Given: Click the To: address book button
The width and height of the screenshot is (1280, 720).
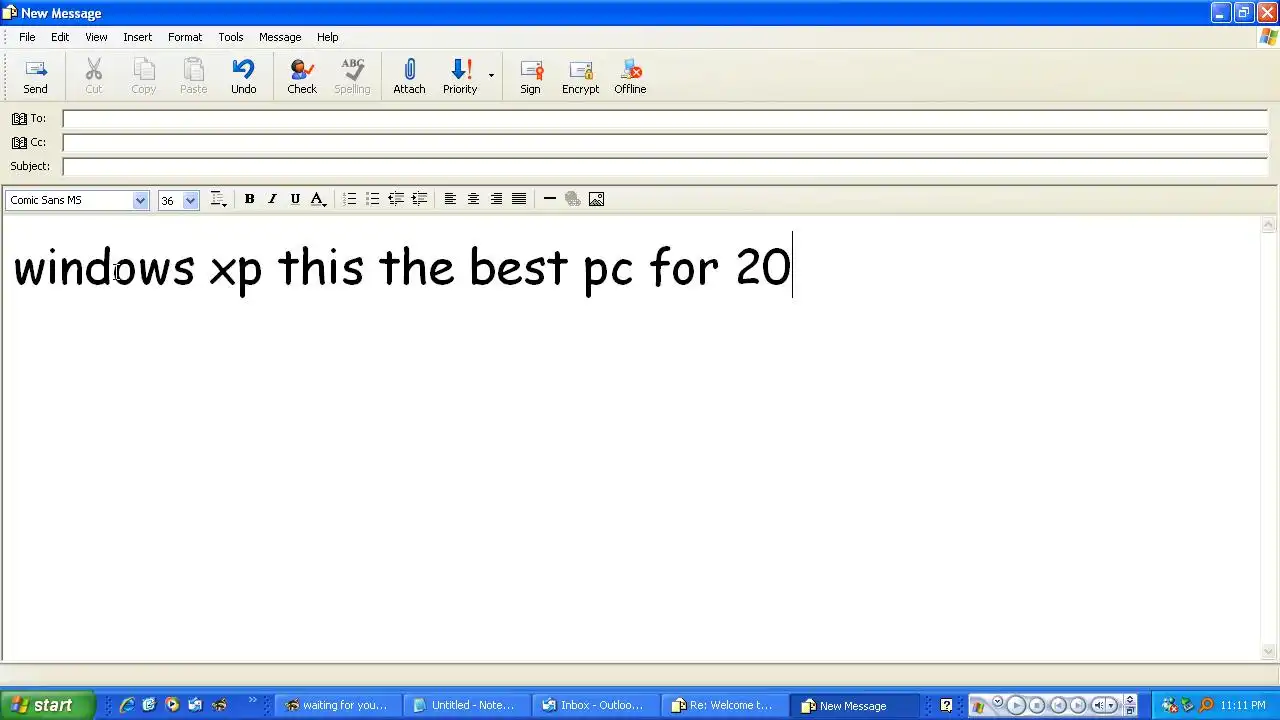Looking at the screenshot, I should (29, 118).
